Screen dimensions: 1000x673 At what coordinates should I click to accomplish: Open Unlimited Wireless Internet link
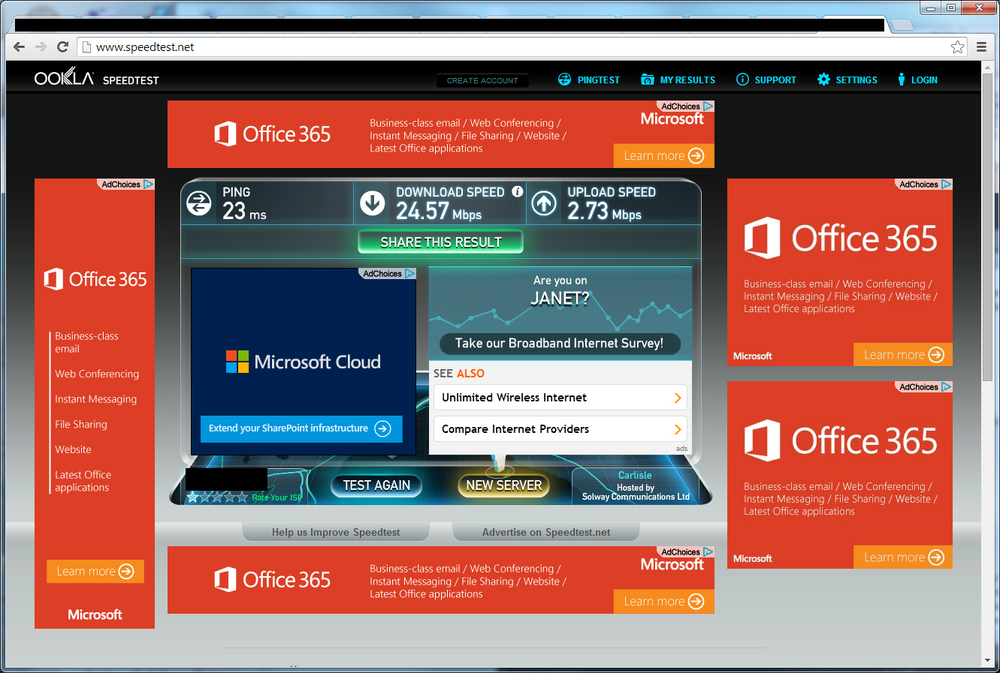[560, 397]
